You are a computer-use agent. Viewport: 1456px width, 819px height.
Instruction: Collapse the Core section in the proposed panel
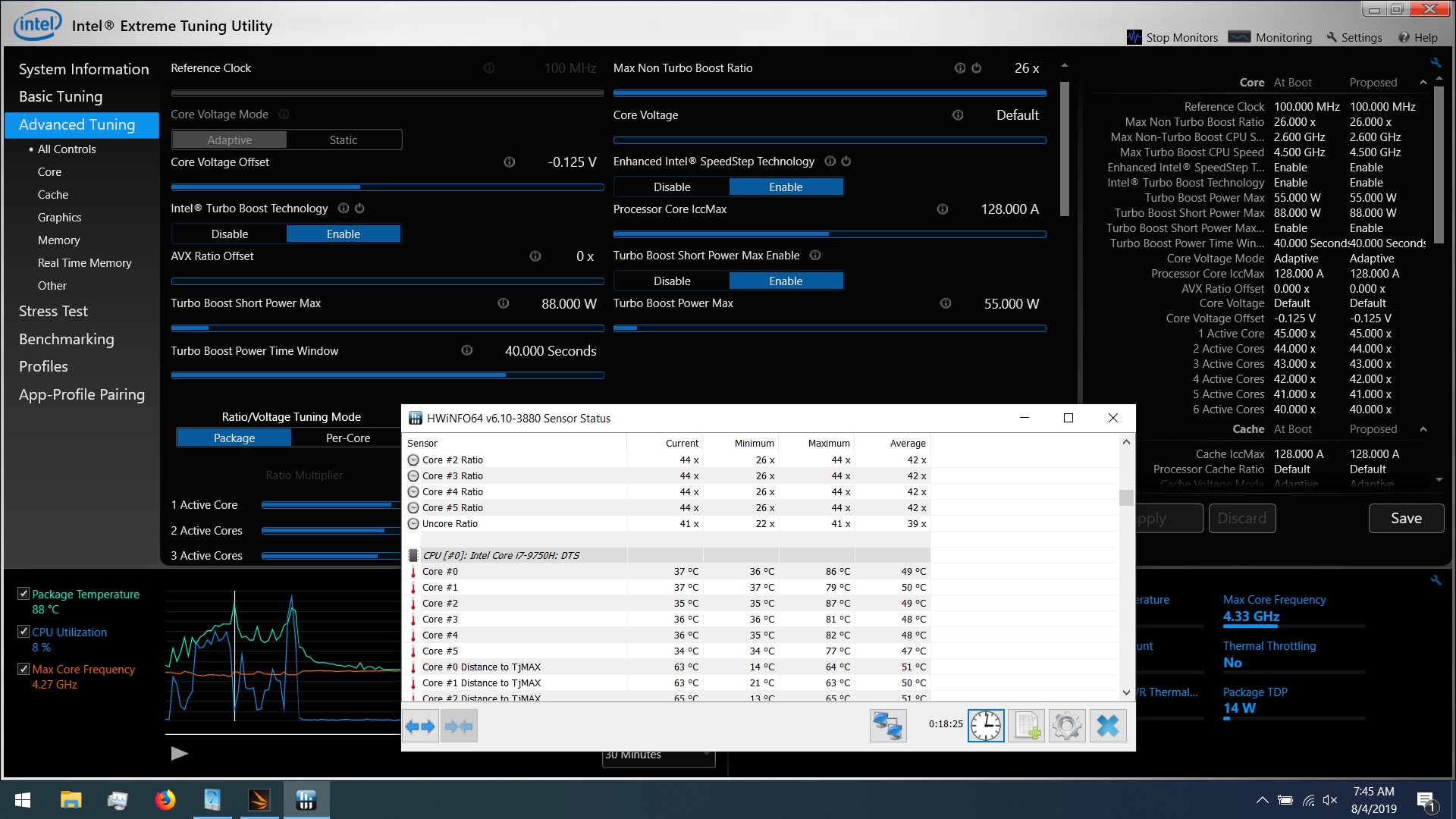click(x=1423, y=83)
